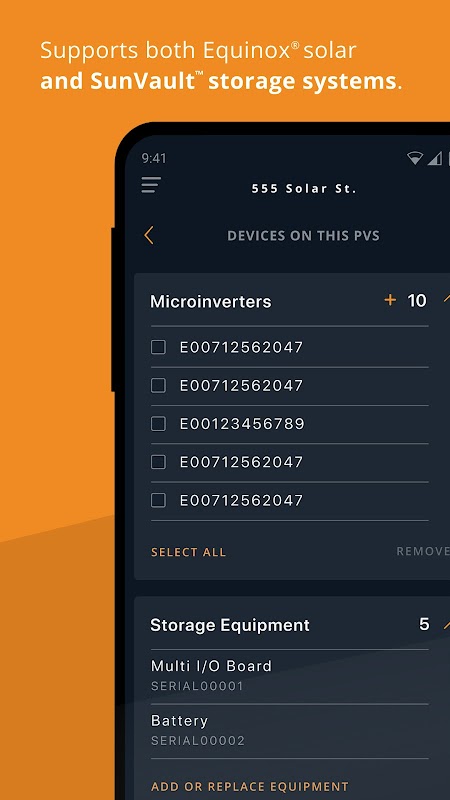Collapse the Storage Equipment section

446,624
